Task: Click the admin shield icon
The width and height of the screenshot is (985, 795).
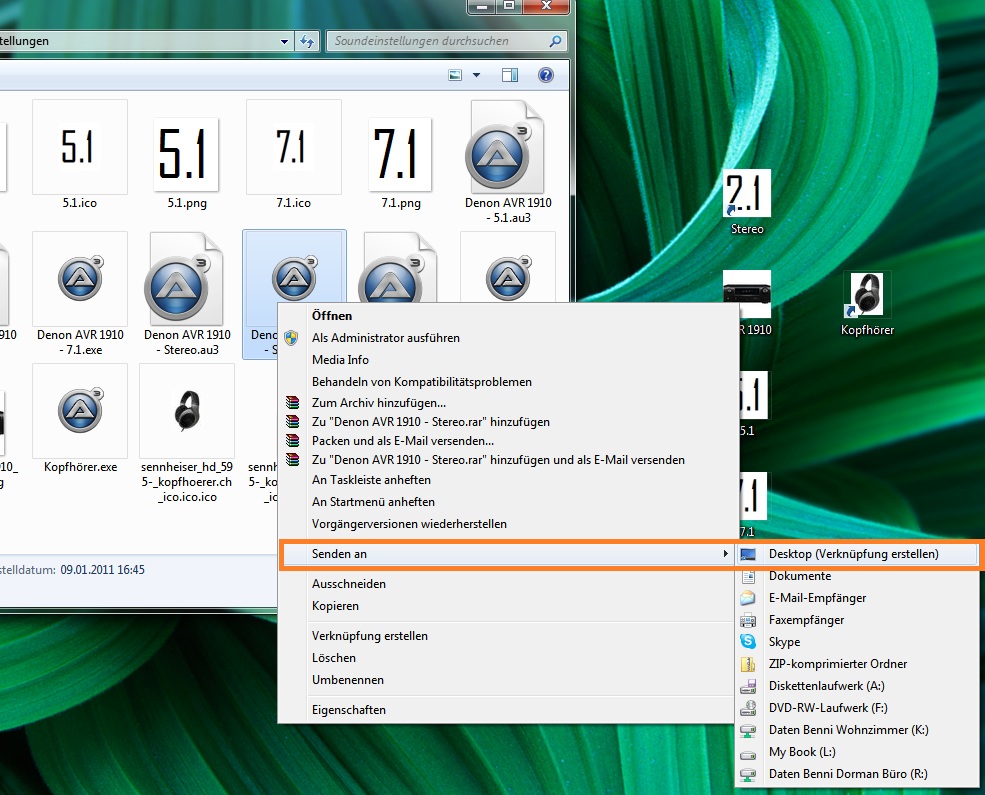Action: click(291, 338)
